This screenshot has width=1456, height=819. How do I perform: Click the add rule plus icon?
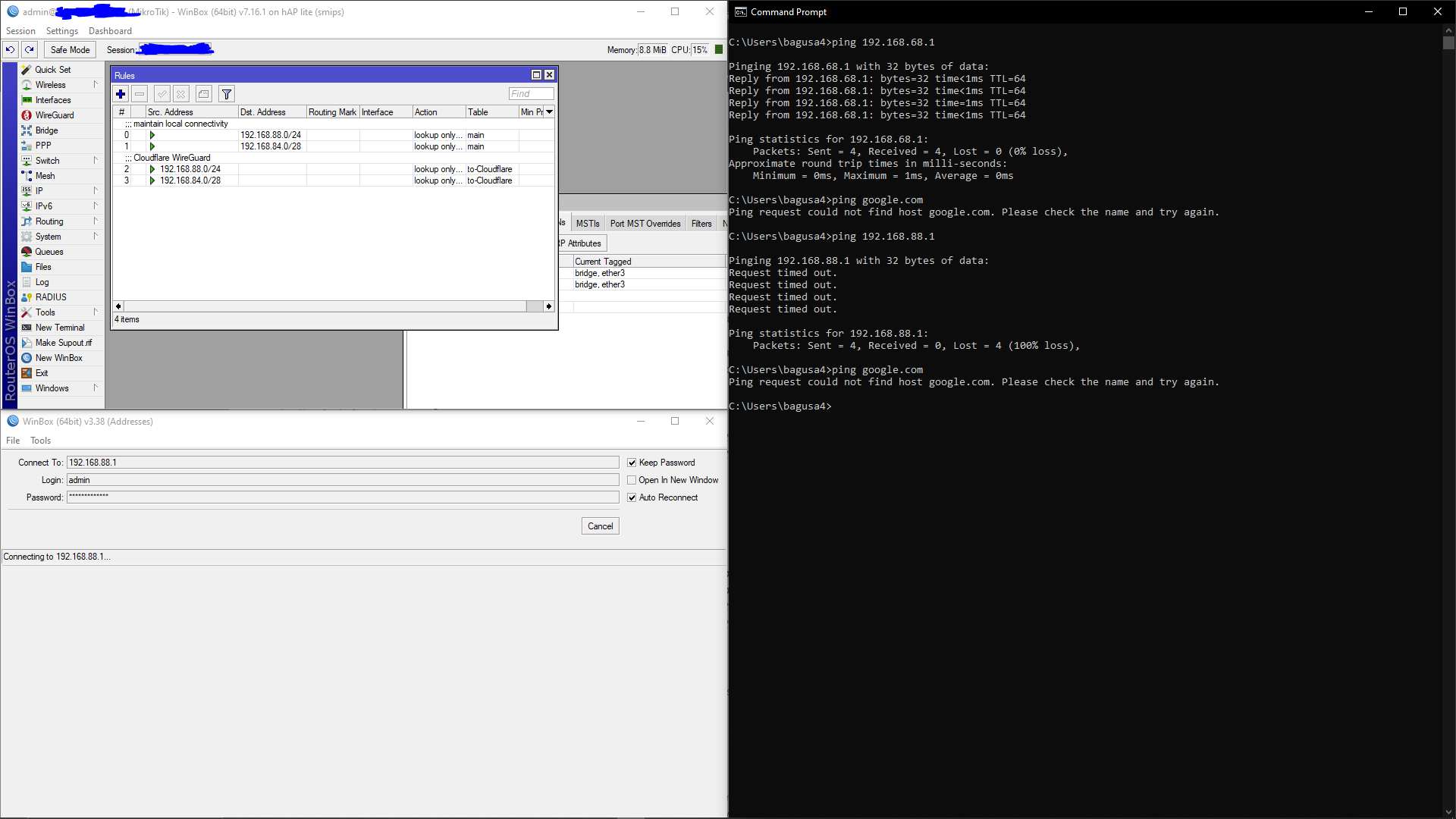(121, 94)
